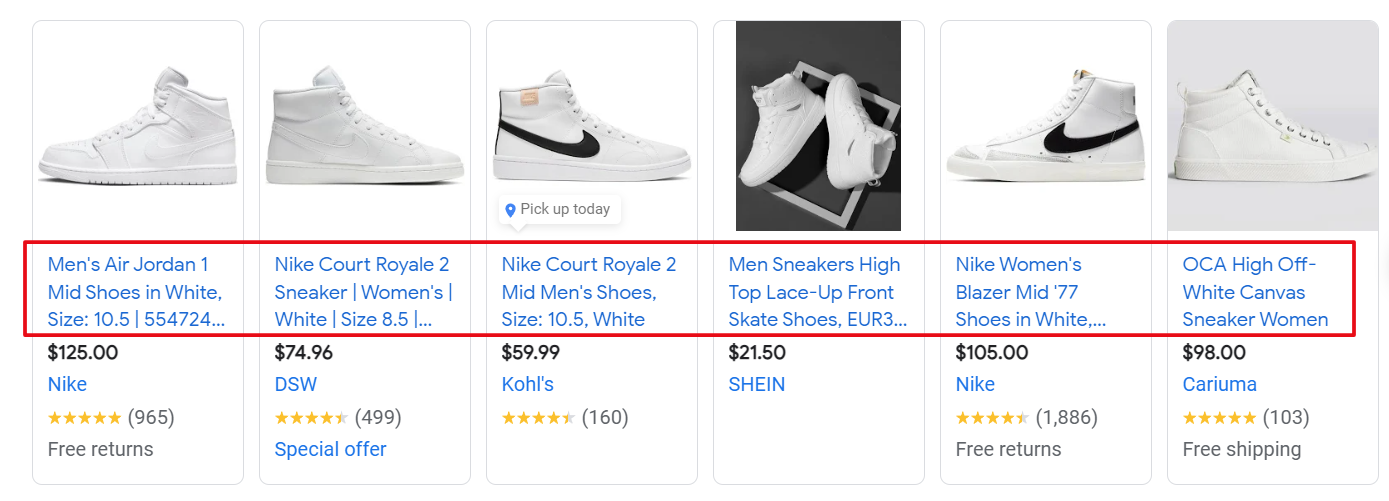Screen dimensions: 1389x501
Task: Click the Nike Blazer Mid '77 image
Action: point(1045,126)
